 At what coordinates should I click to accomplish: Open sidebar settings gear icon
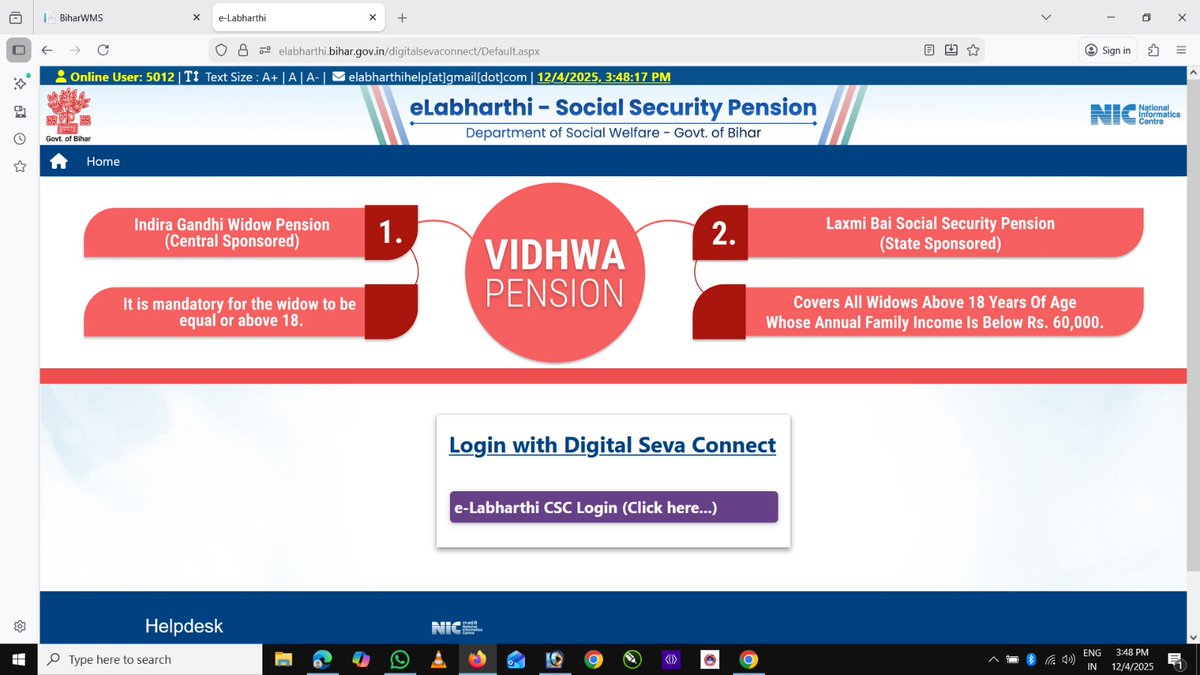click(19, 626)
